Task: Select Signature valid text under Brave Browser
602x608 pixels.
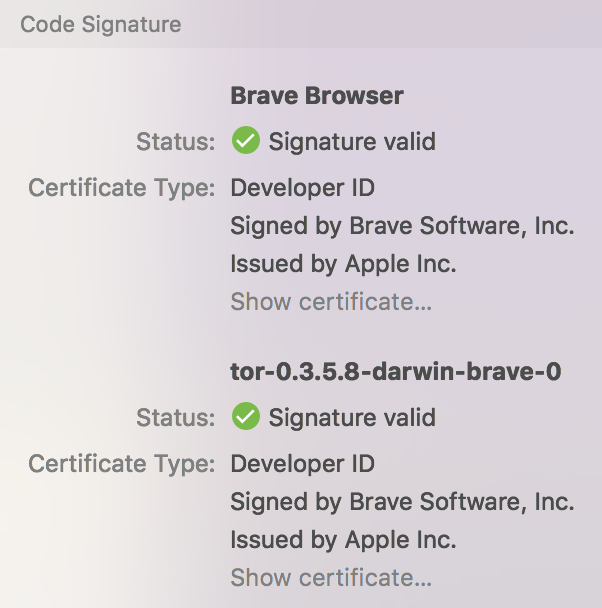Action: [352, 141]
